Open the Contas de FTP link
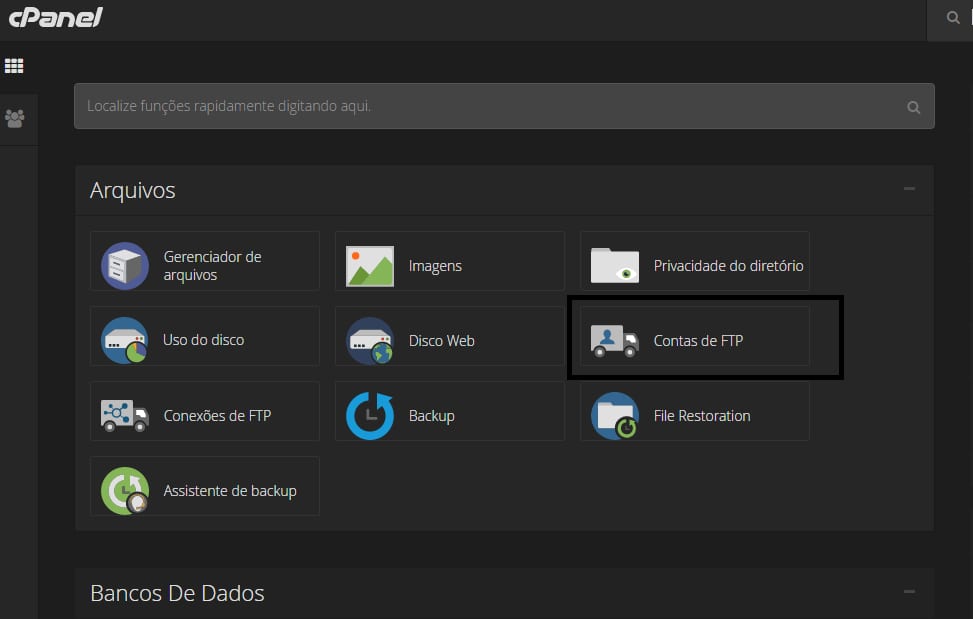973x619 pixels. point(698,341)
